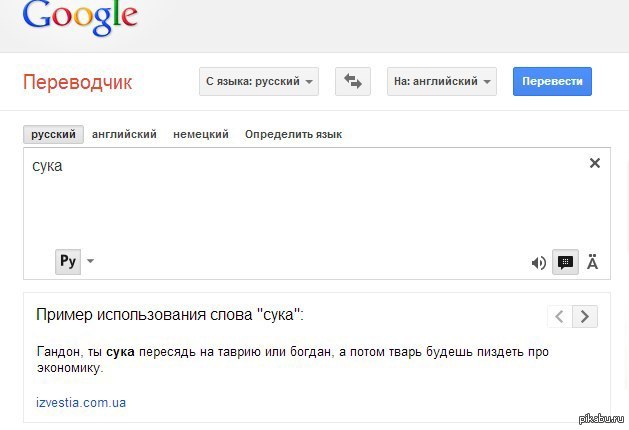Open the izvestia.com.ua source link
629x430 pixels.
[x=81, y=403]
